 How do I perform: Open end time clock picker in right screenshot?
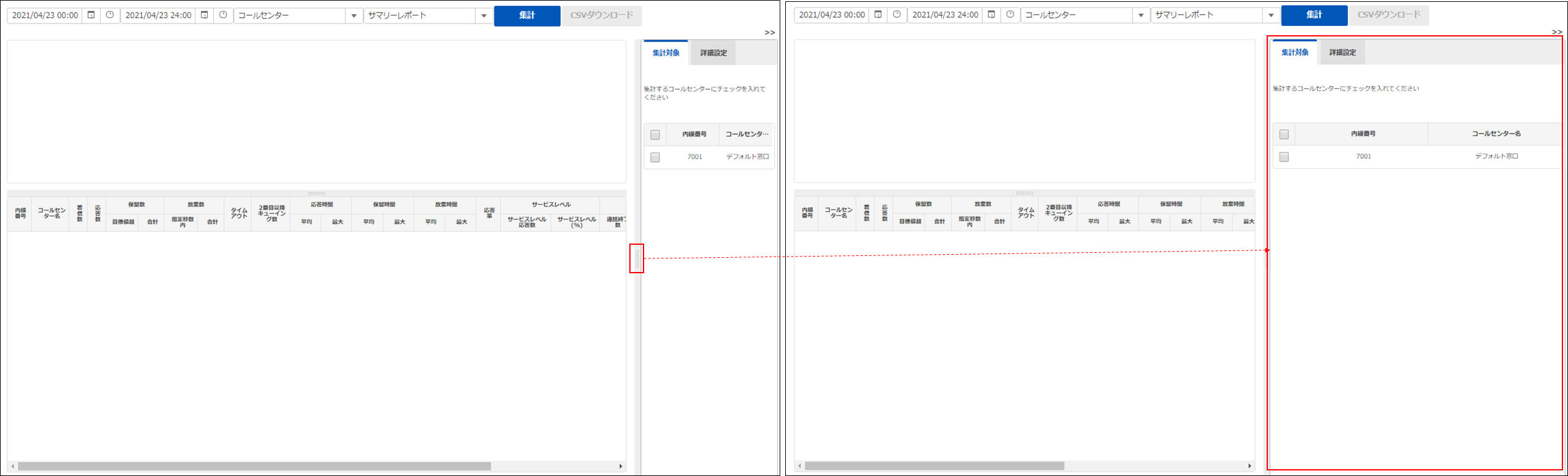[1010, 15]
